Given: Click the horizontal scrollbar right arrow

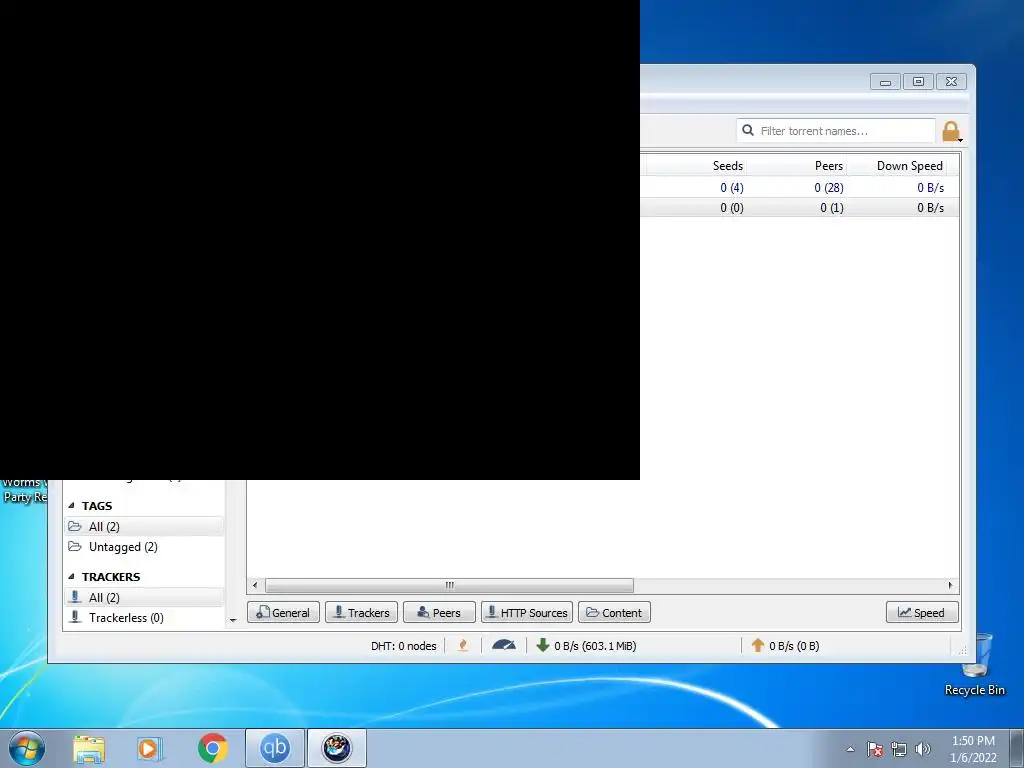Looking at the screenshot, I should 950,585.
